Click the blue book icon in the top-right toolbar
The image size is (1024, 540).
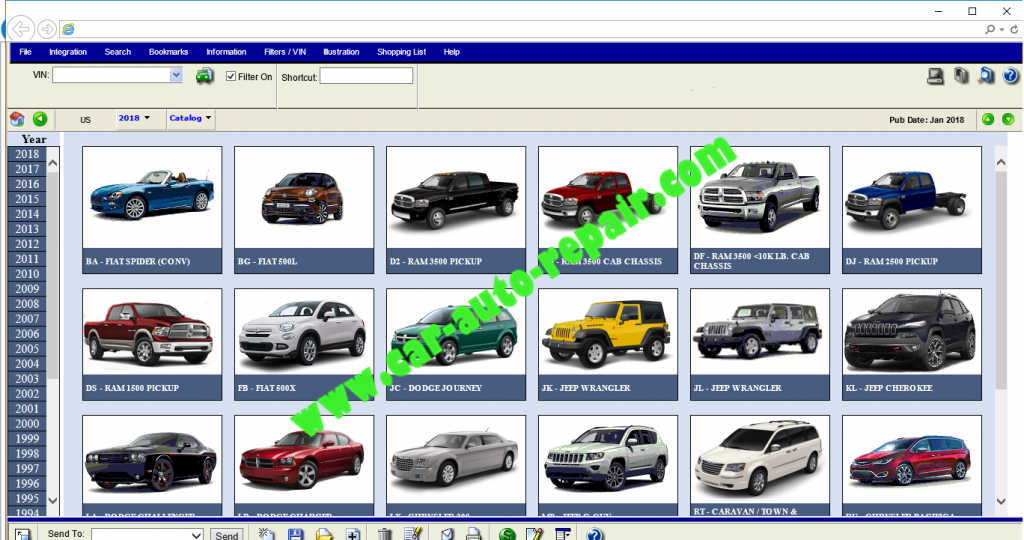986,76
